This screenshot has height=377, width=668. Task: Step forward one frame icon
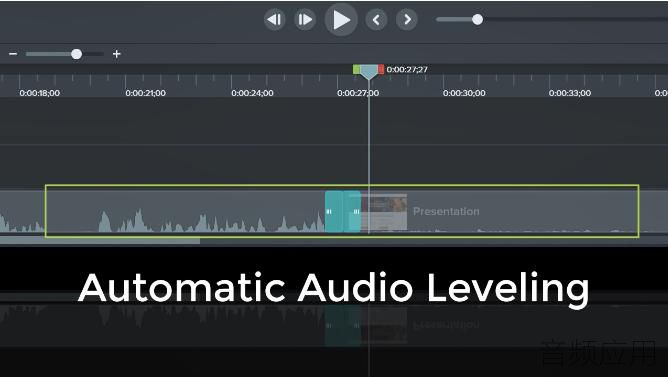pos(305,20)
